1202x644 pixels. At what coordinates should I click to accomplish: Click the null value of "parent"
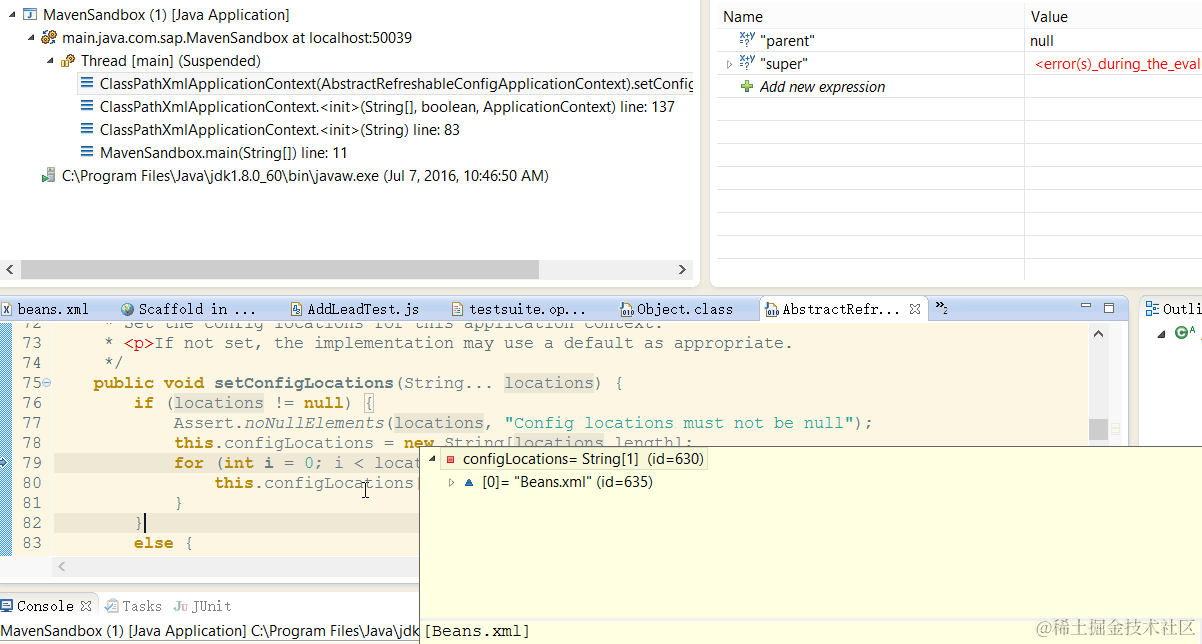1042,41
